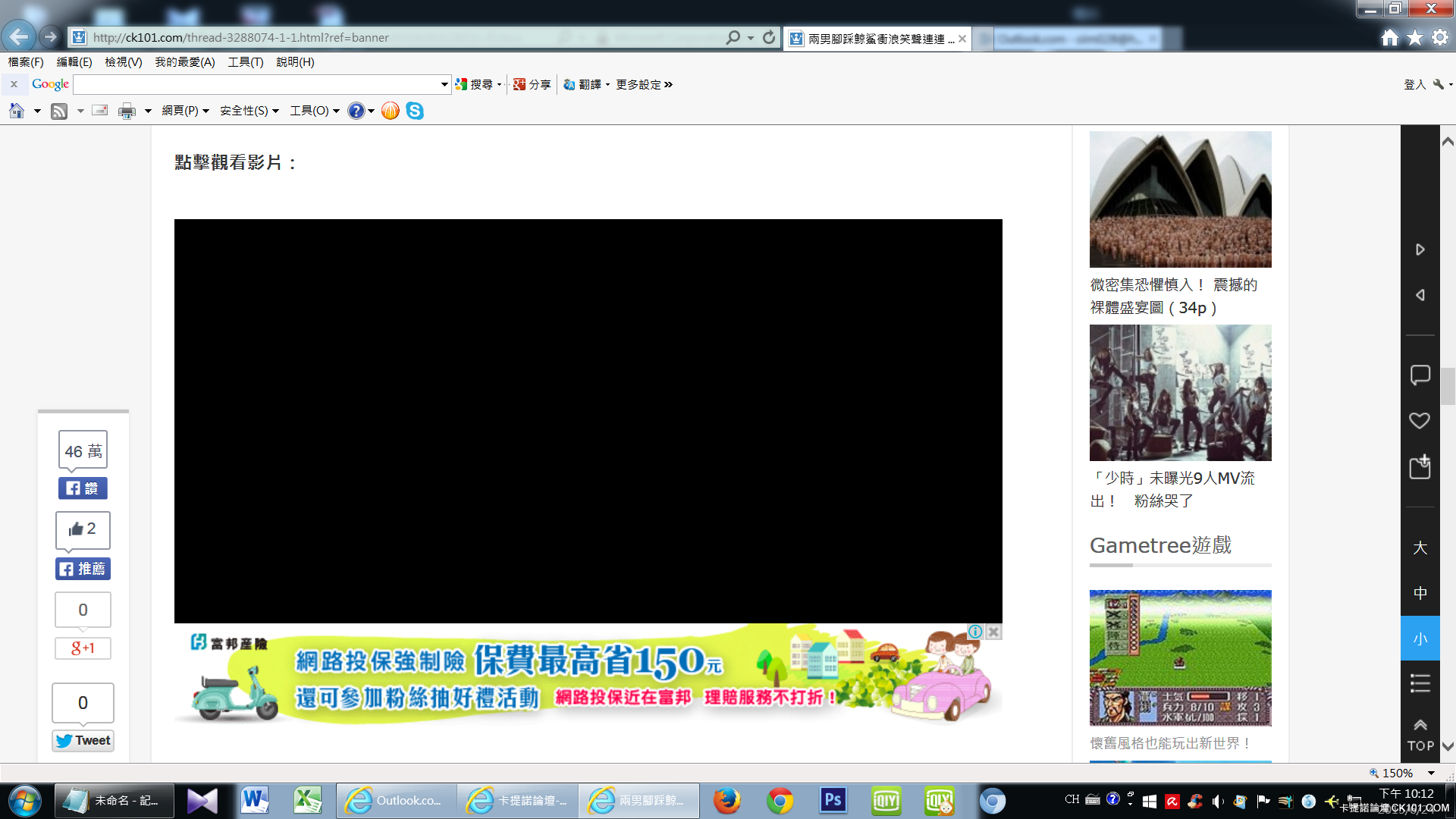
Task: Open the 安全性(S) dropdown menu
Action: click(x=249, y=111)
